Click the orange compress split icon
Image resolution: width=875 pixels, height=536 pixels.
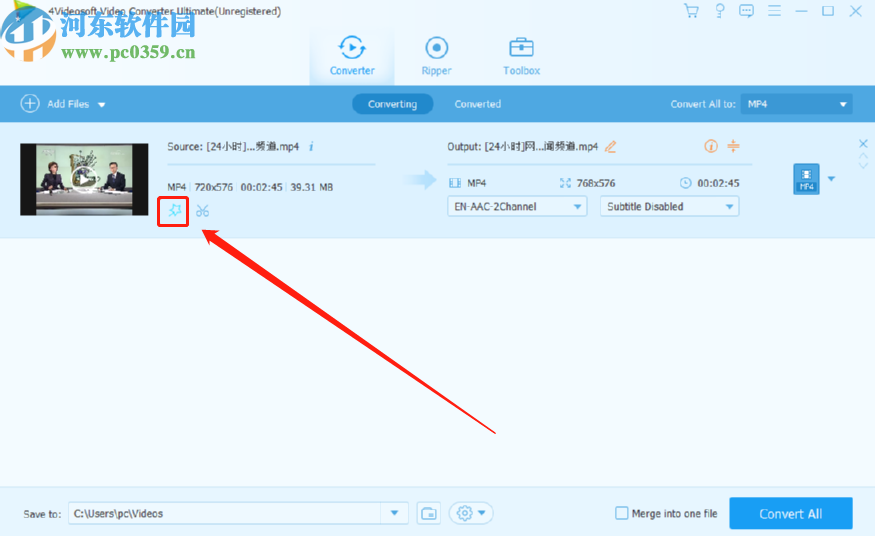[x=733, y=146]
